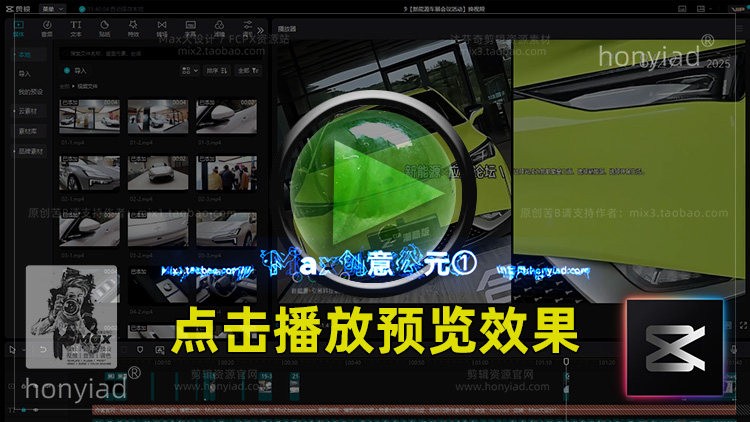Toggle fullscreen preview in player
Screen dimensions: 750x422
(x=743, y=325)
